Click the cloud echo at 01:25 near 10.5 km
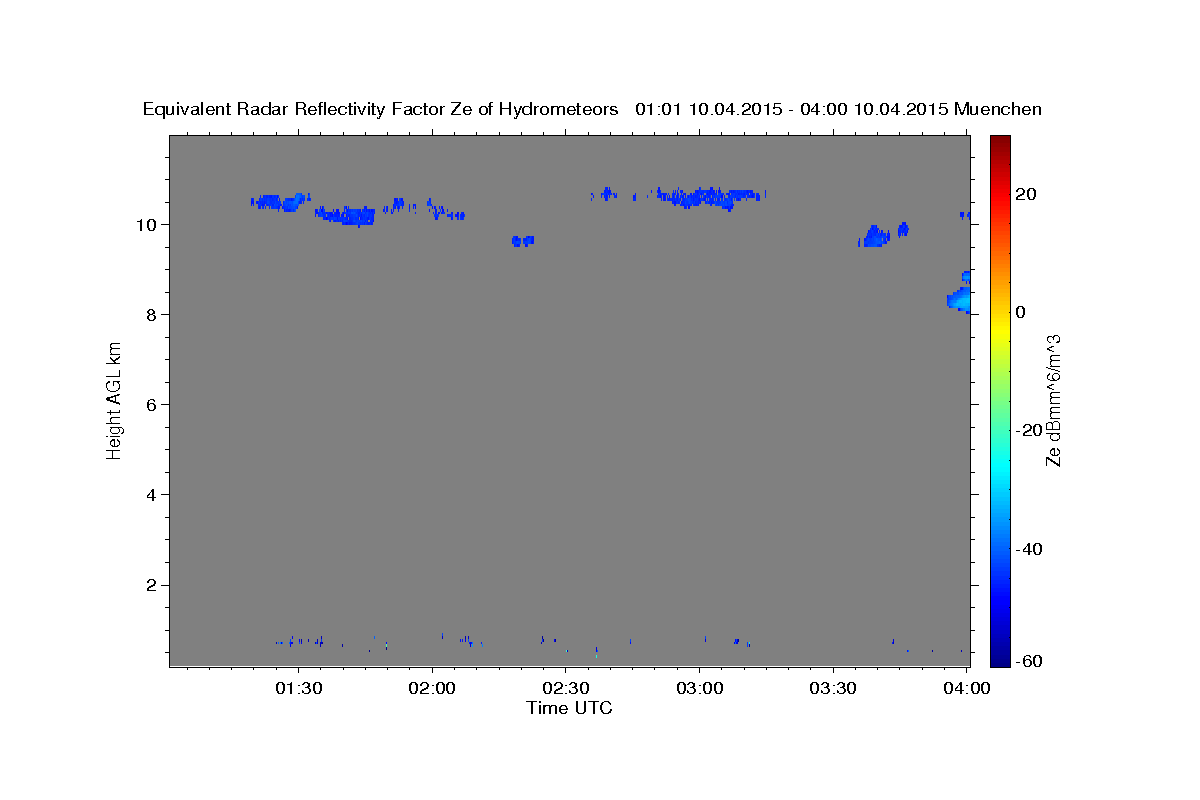1200x800 pixels. point(280,202)
